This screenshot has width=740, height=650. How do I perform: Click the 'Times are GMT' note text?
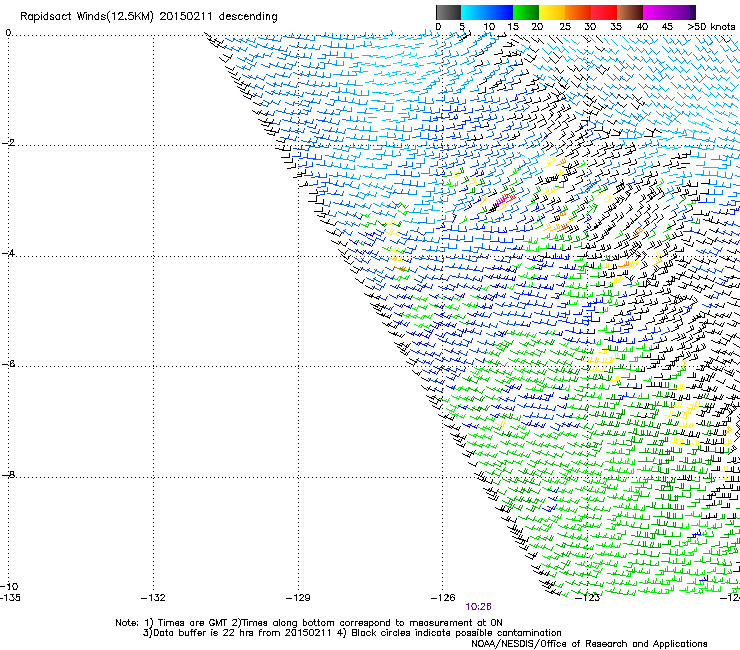click(x=193, y=623)
